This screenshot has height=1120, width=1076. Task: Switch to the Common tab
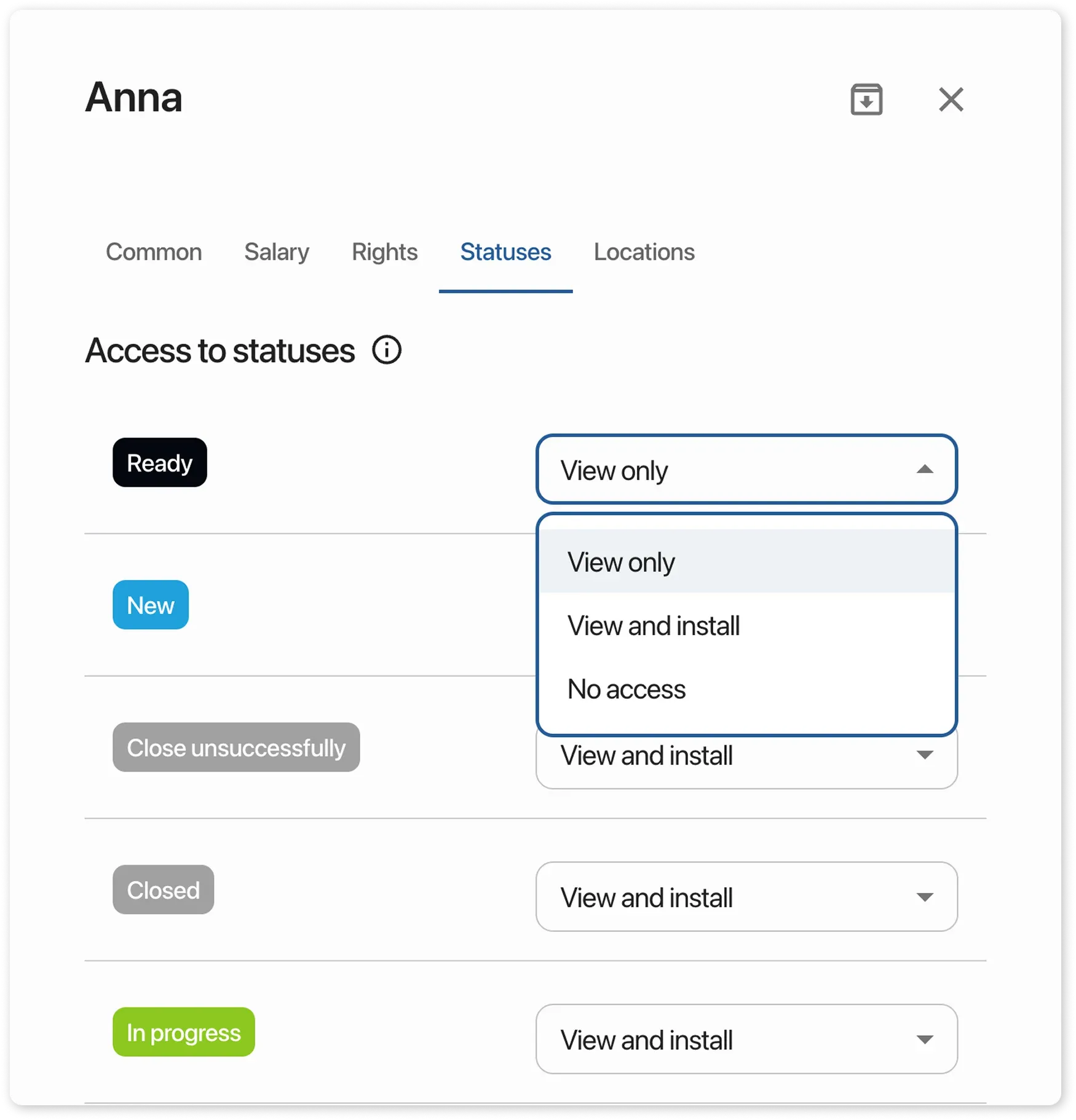[154, 252]
